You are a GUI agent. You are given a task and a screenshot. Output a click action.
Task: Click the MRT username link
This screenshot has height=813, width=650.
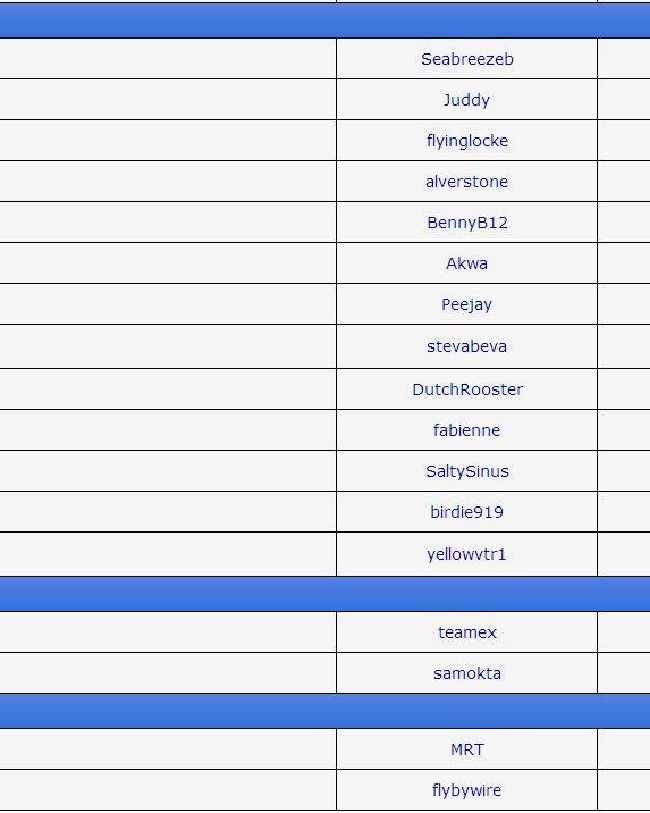[x=467, y=750]
